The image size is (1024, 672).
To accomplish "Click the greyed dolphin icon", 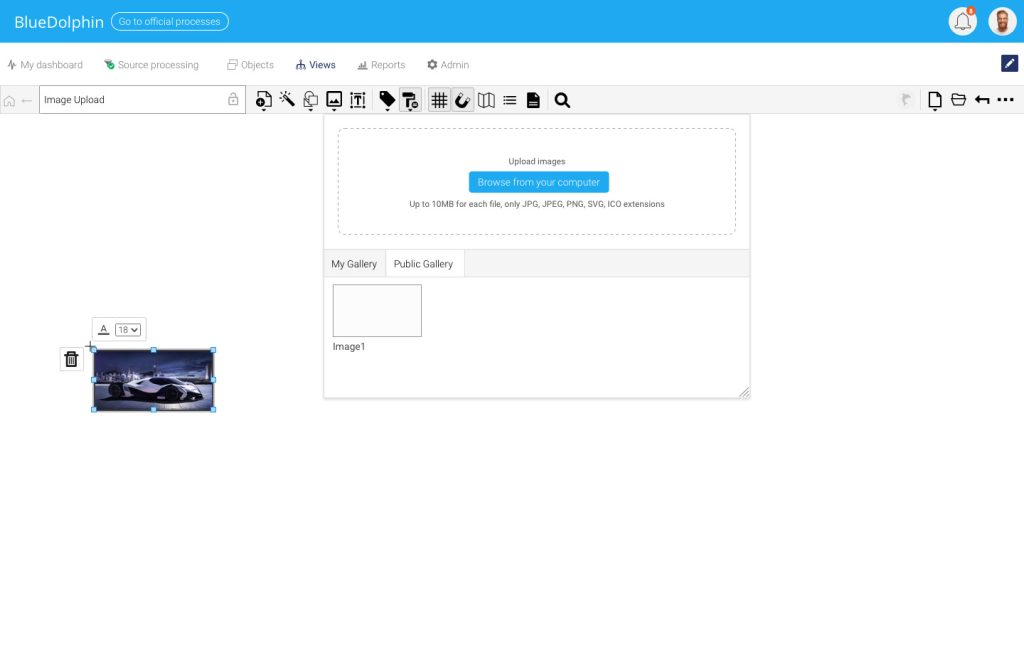I will pos(905,99).
